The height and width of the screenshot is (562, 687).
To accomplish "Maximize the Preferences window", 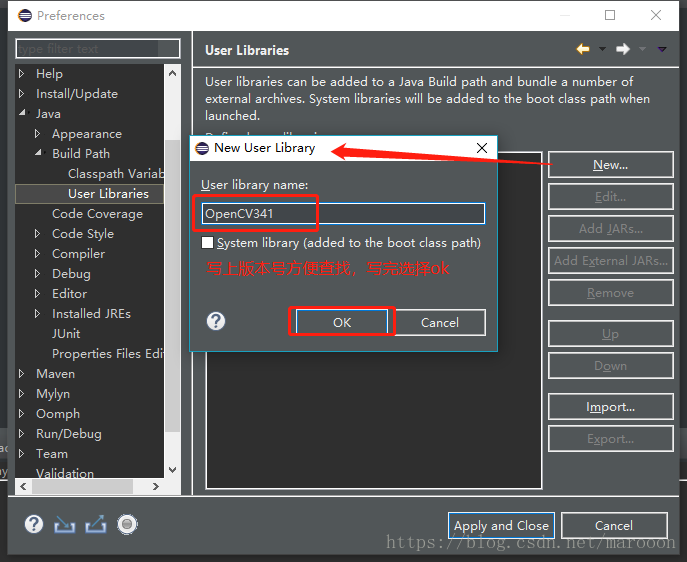I will pyautogui.click(x=610, y=15).
